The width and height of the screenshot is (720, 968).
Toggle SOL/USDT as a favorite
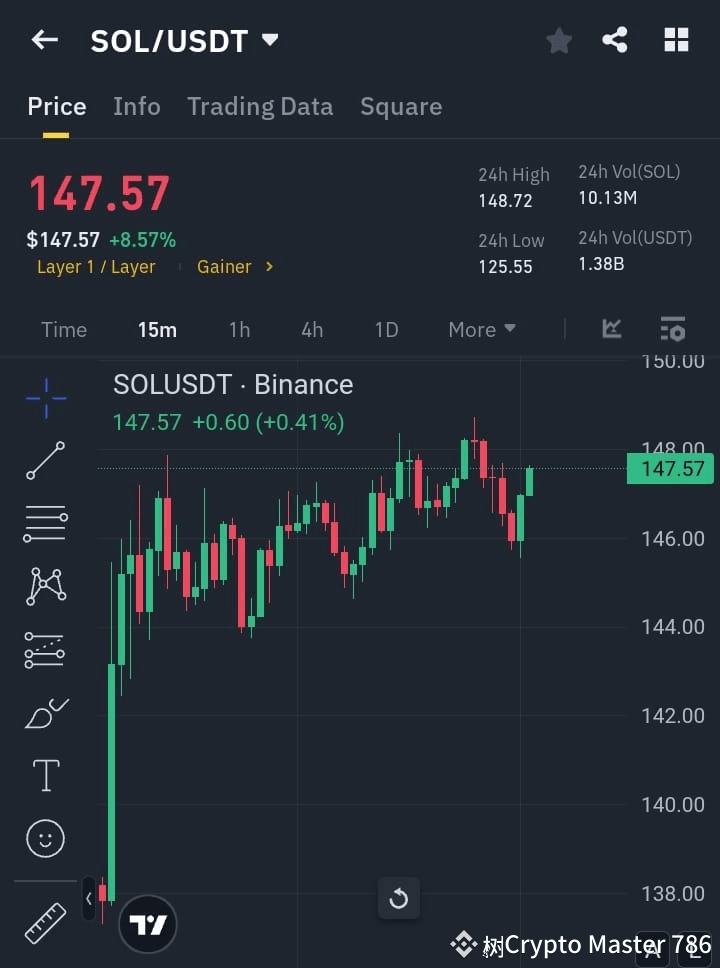pos(558,40)
